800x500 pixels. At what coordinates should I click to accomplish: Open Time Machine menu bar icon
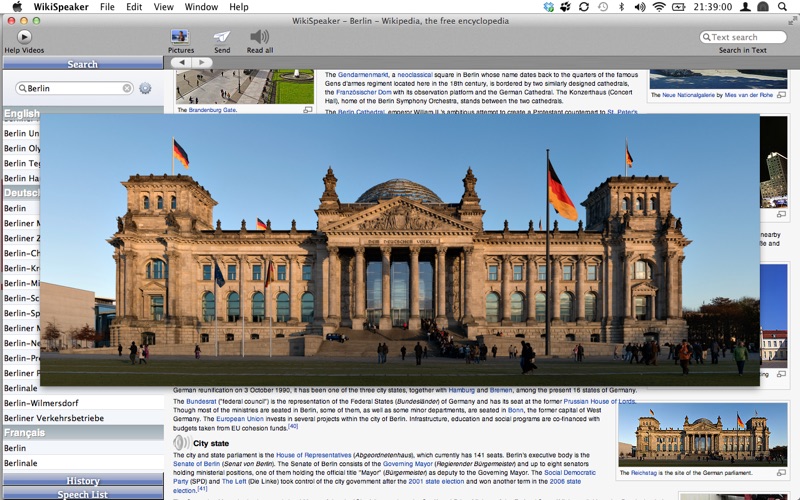[x=603, y=7]
